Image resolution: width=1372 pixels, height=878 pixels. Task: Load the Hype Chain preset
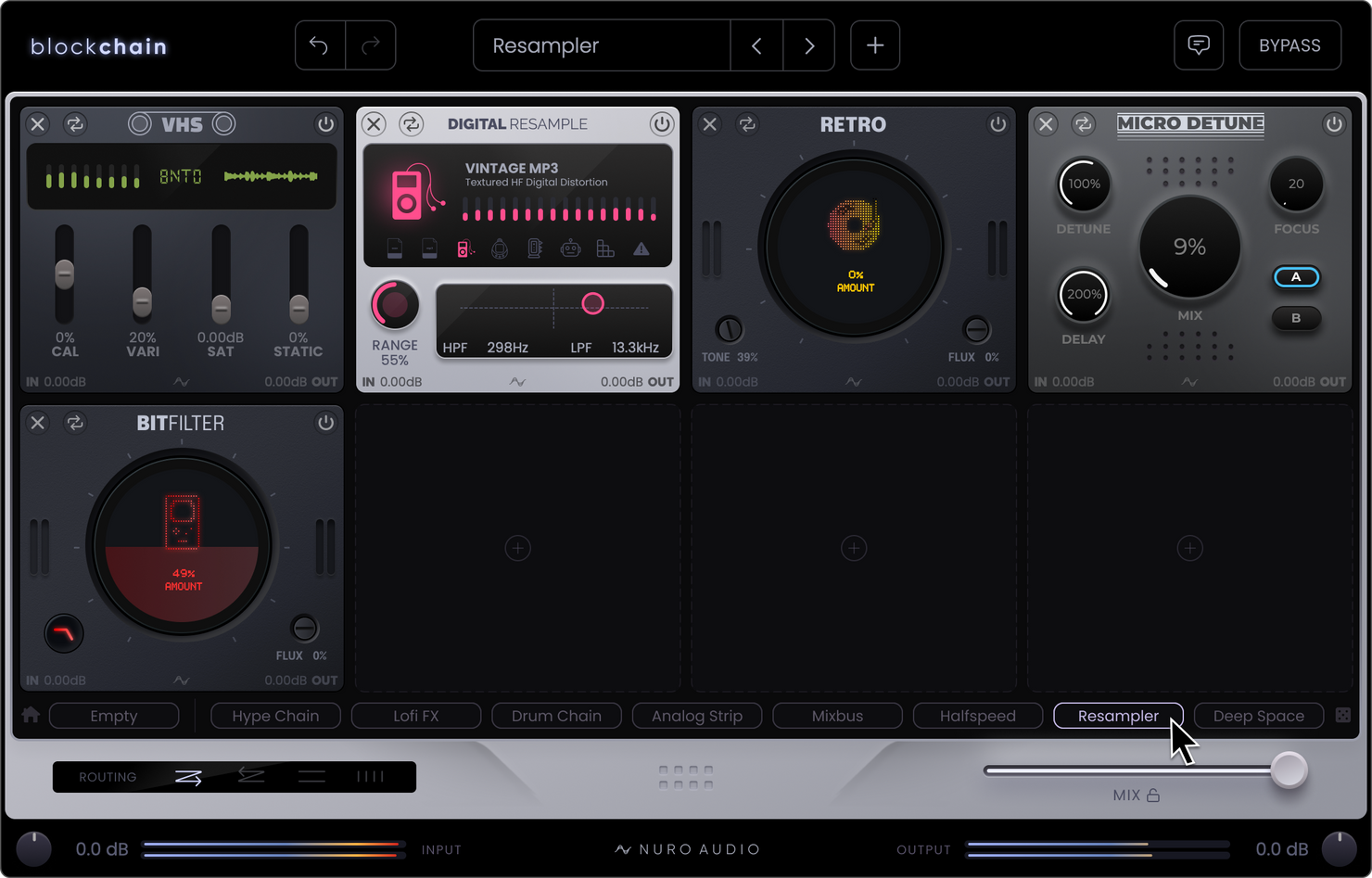[275, 716]
